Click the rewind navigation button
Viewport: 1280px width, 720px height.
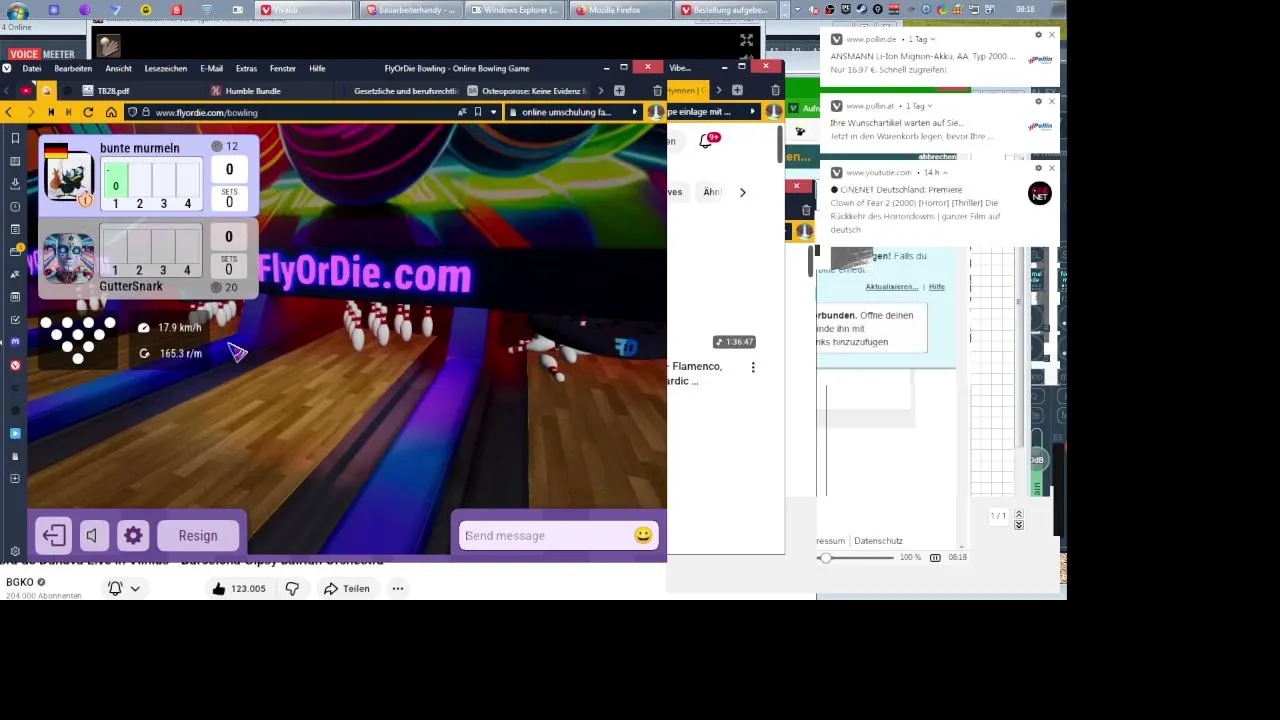click(50, 112)
